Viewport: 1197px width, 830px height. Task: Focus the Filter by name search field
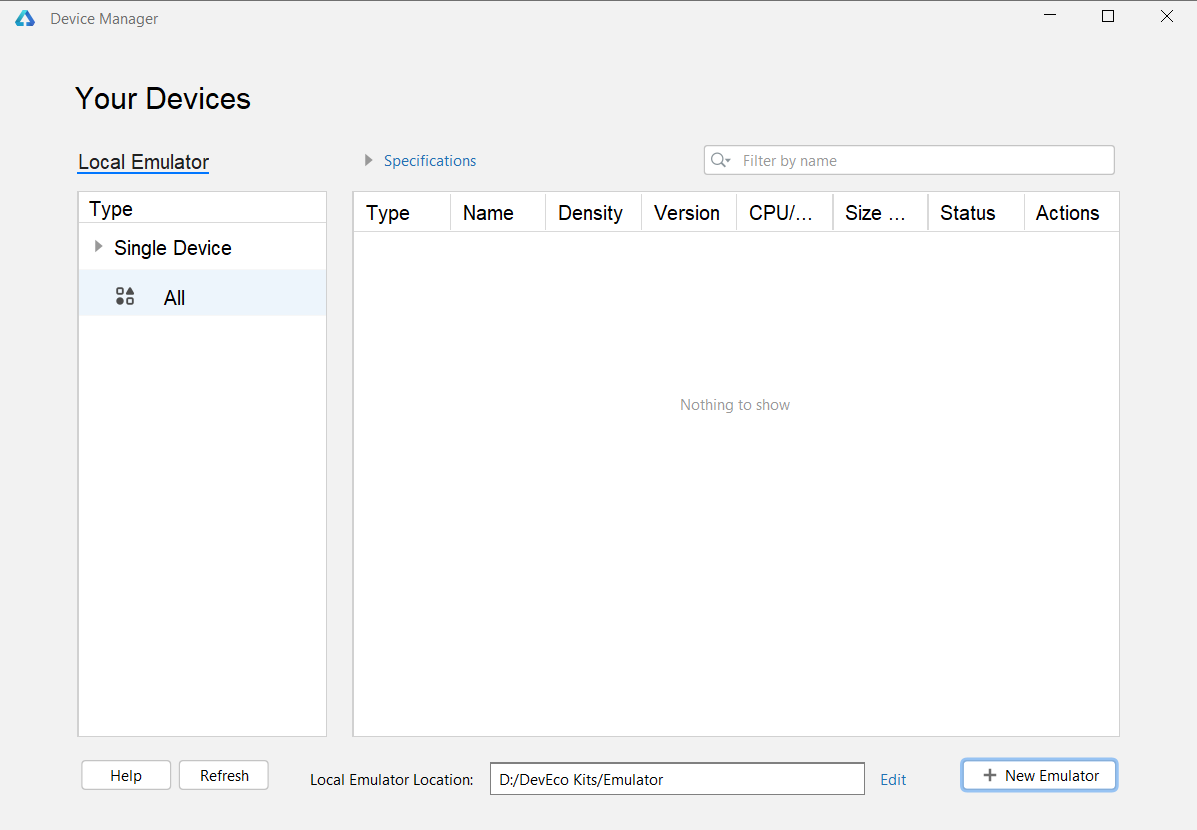(909, 160)
